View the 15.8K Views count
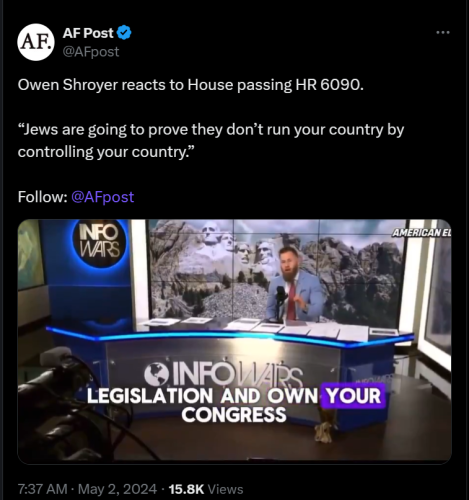The width and height of the screenshot is (469, 500). 206,489
